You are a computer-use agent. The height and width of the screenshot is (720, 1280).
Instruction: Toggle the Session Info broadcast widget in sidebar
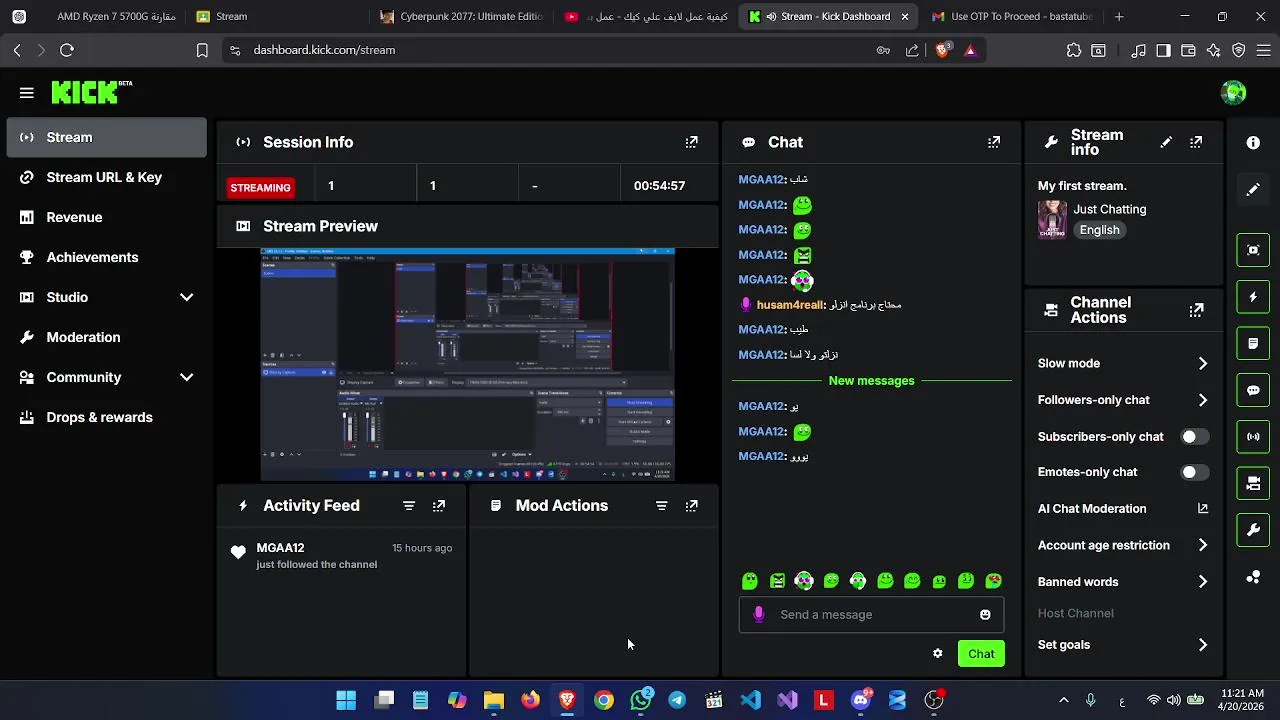click(1253, 437)
